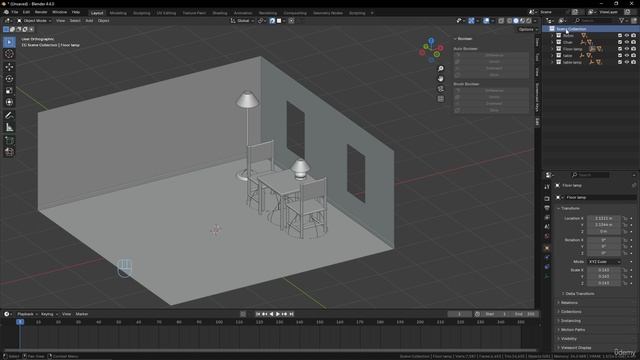Click Location X value field
The width and height of the screenshot is (640, 360).
coord(603,218)
